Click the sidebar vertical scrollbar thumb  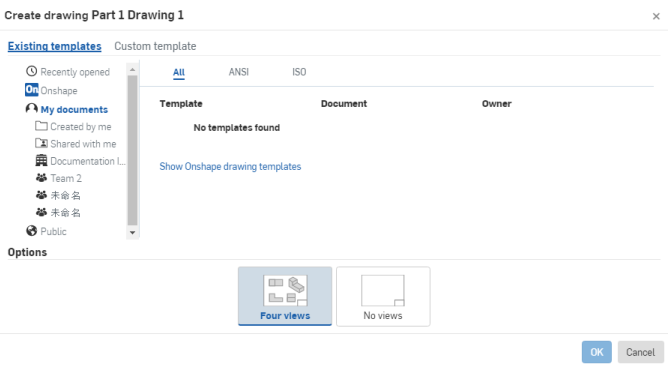click(x=132, y=150)
